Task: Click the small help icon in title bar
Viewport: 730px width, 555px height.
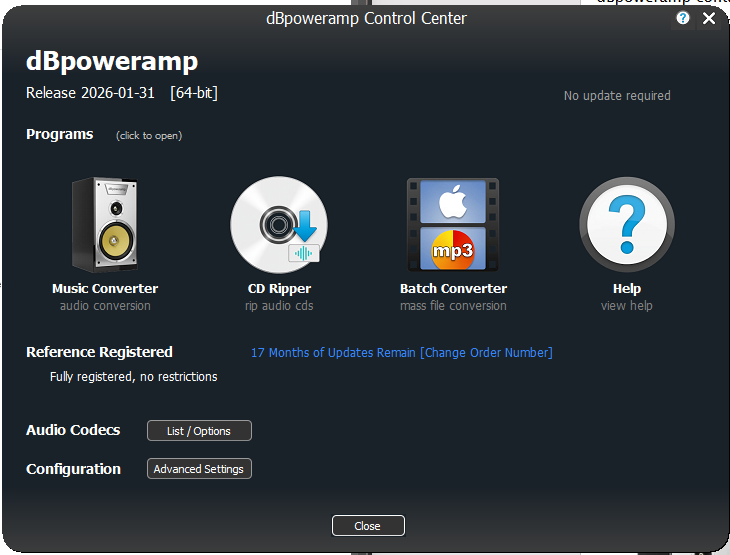Action: [x=683, y=18]
